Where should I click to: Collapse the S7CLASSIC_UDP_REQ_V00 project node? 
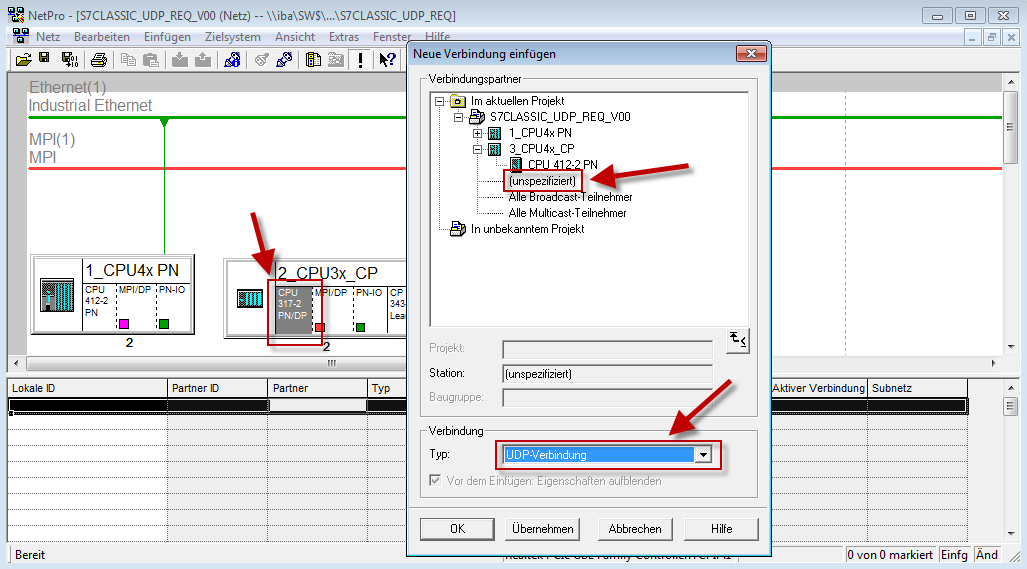point(458,117)
